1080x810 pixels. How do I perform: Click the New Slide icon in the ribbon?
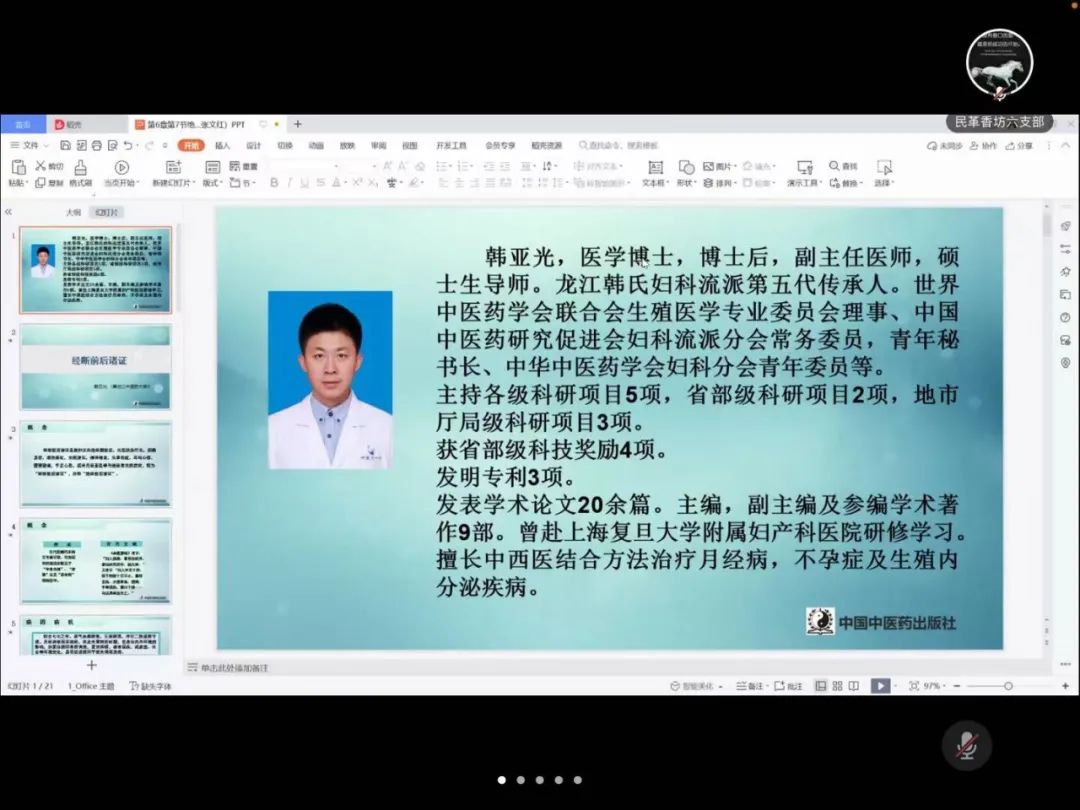174,167
